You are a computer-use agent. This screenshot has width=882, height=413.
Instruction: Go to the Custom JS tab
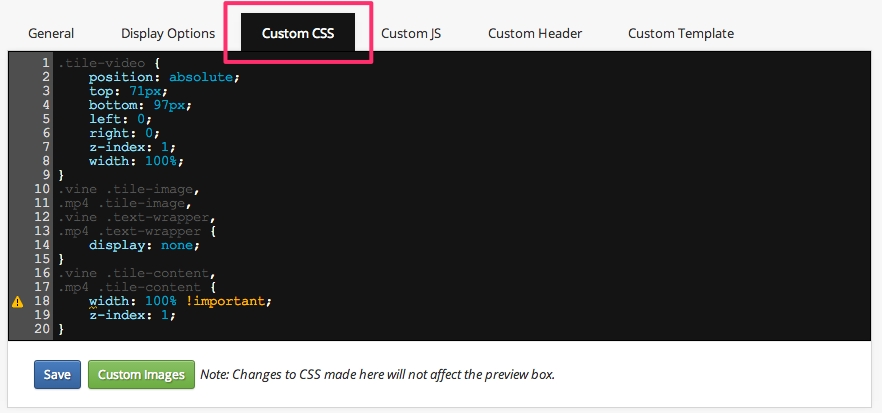[x=411, y=33]
